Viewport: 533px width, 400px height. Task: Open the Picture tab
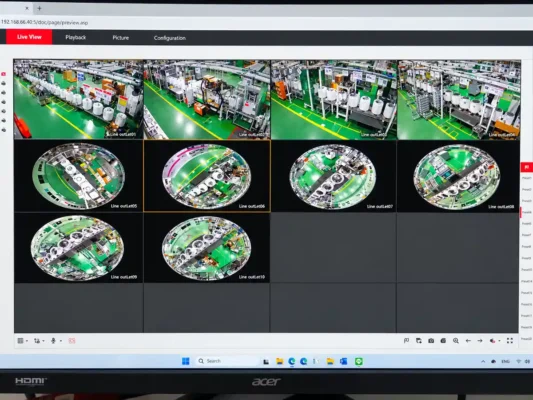point(121,38)
